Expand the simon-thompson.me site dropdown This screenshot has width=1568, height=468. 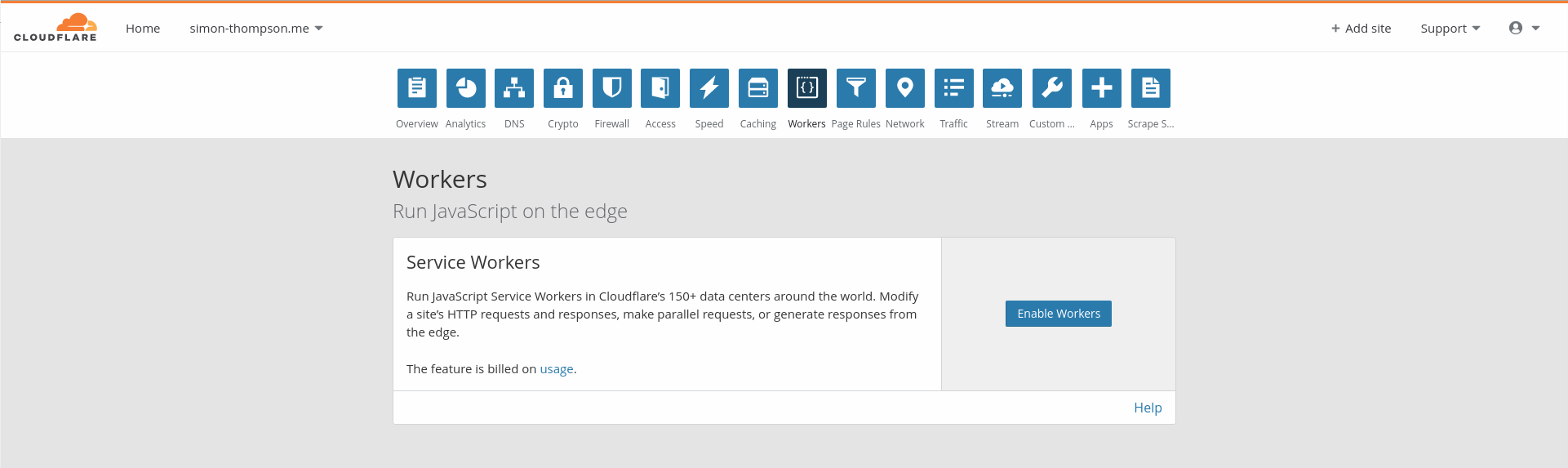pyautogui.click(x=256, y=29)
